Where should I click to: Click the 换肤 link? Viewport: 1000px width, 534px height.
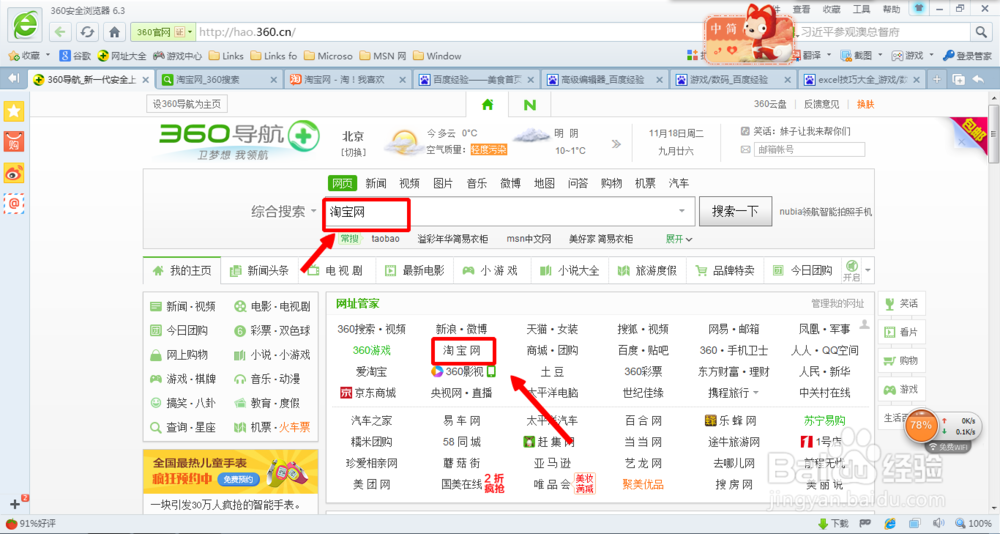pos(865,104)
